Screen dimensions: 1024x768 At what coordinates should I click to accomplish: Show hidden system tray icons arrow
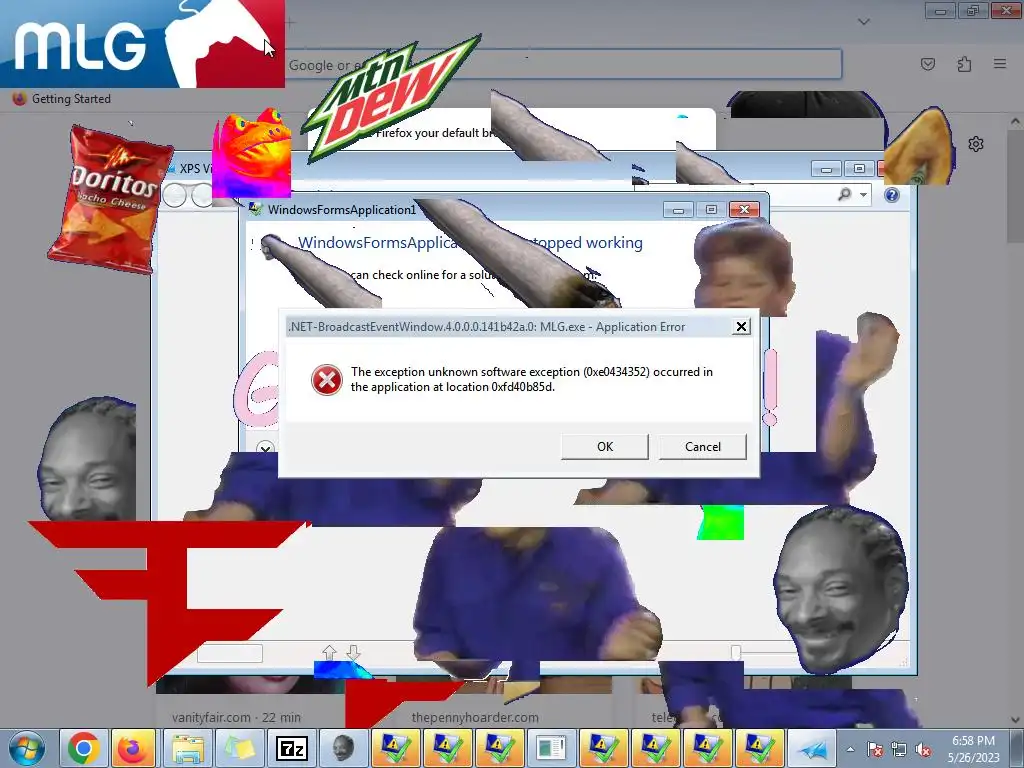(x=850, y=749)
